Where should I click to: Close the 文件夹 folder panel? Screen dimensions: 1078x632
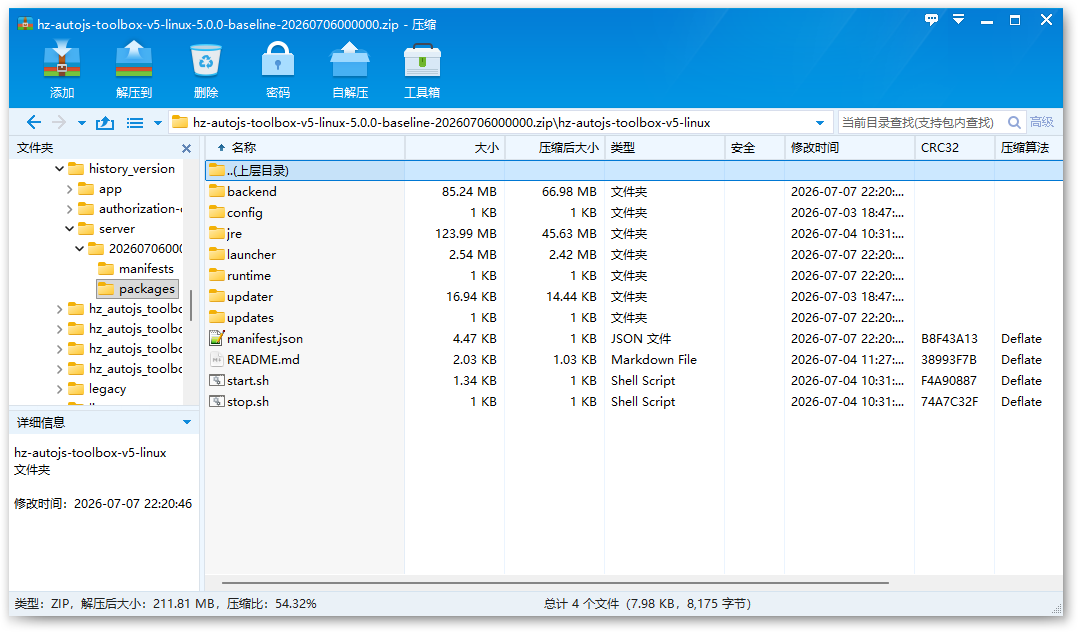(186, 148)
